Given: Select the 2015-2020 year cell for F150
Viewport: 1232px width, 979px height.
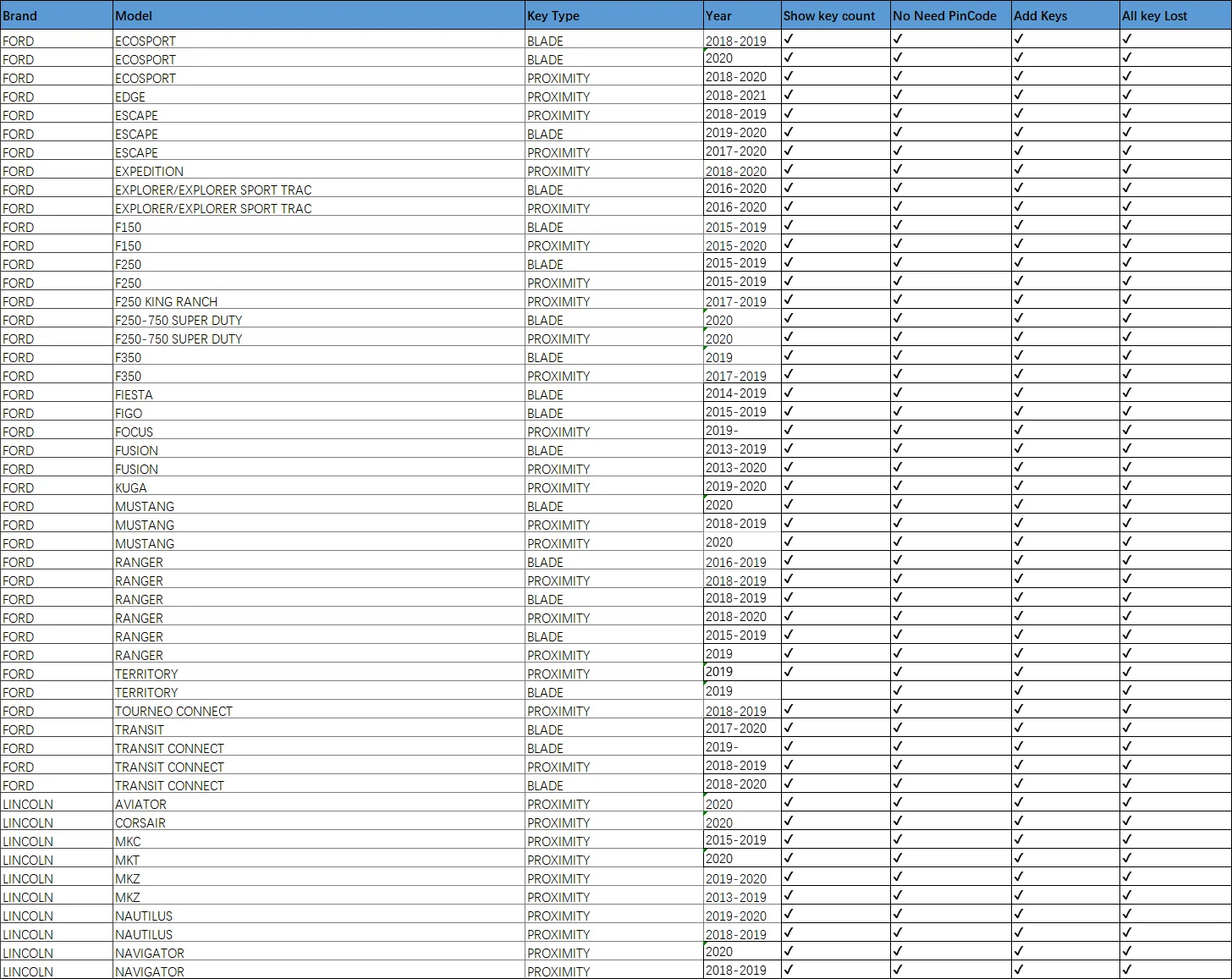Looking at the screenshot, I should [x=742, y=245].
